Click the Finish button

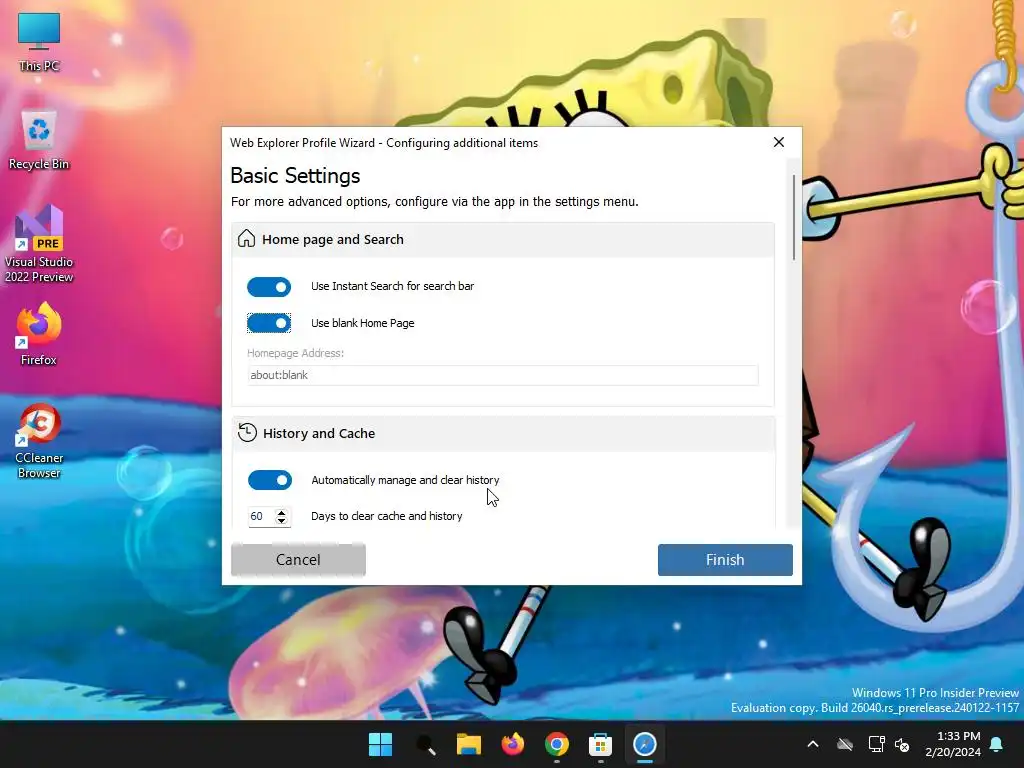click(725, 560)
